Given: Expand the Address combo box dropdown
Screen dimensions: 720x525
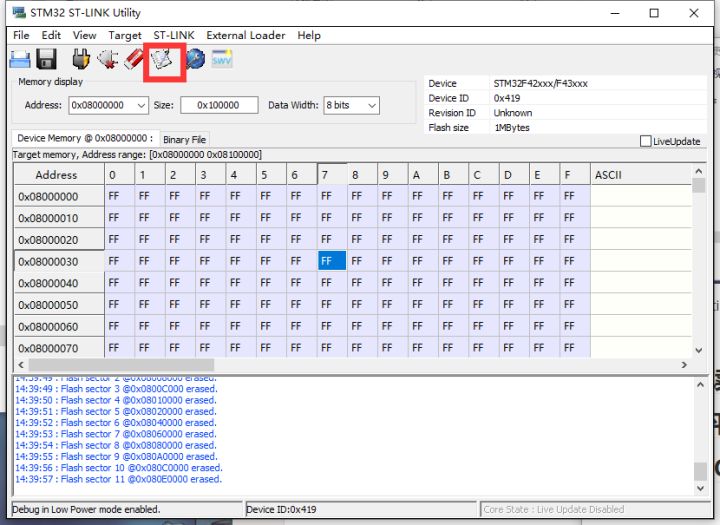Looking at the screenshot, I should coord(141,106).
